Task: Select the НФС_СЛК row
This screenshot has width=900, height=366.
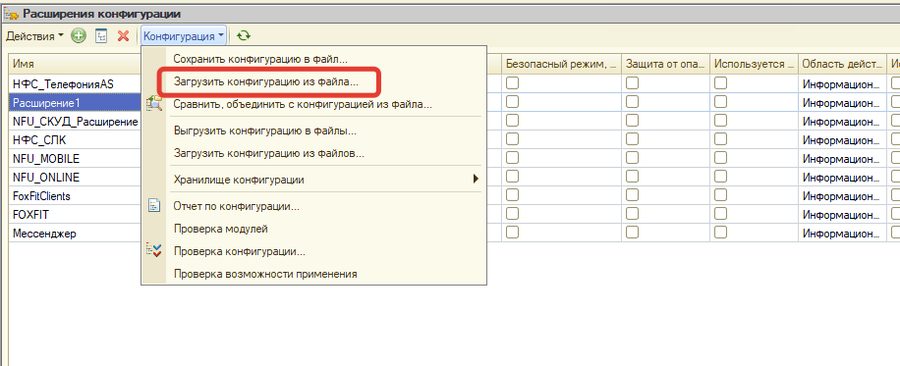Action: click(x=75, y=139)
